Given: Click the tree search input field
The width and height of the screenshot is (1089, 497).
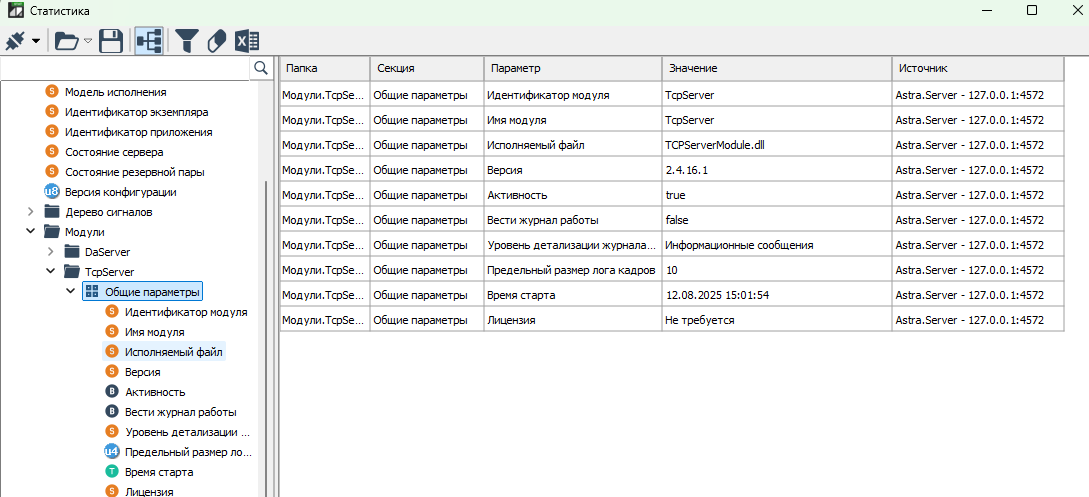Looking at the screenshot, I should [x=123, y=68].
